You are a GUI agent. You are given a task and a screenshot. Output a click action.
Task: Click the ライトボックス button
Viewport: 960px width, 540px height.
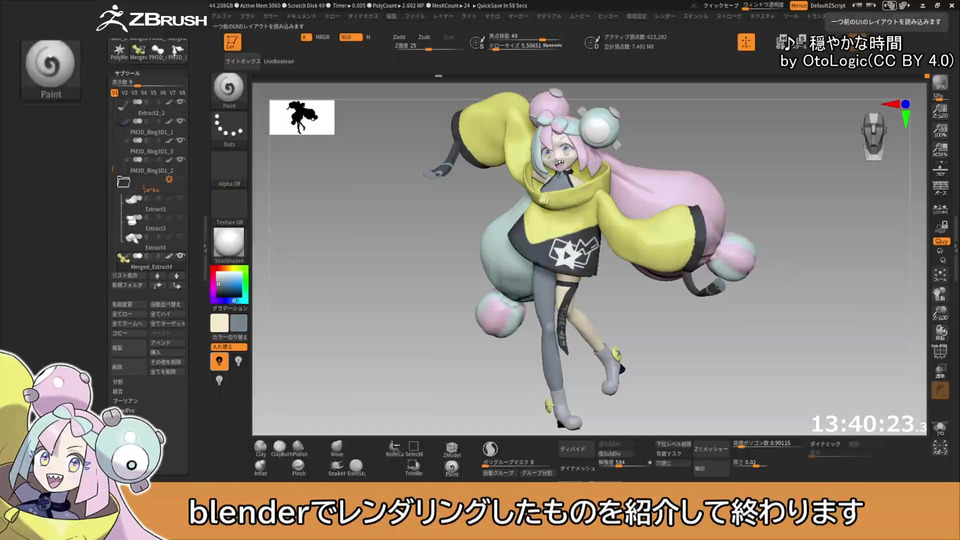tap(242, 61)
